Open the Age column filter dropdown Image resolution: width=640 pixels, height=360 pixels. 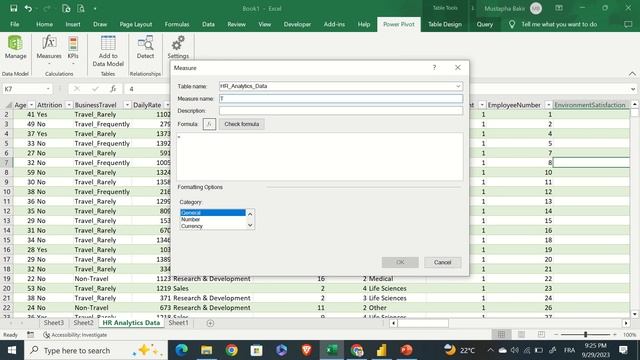(x=31, y=105)
